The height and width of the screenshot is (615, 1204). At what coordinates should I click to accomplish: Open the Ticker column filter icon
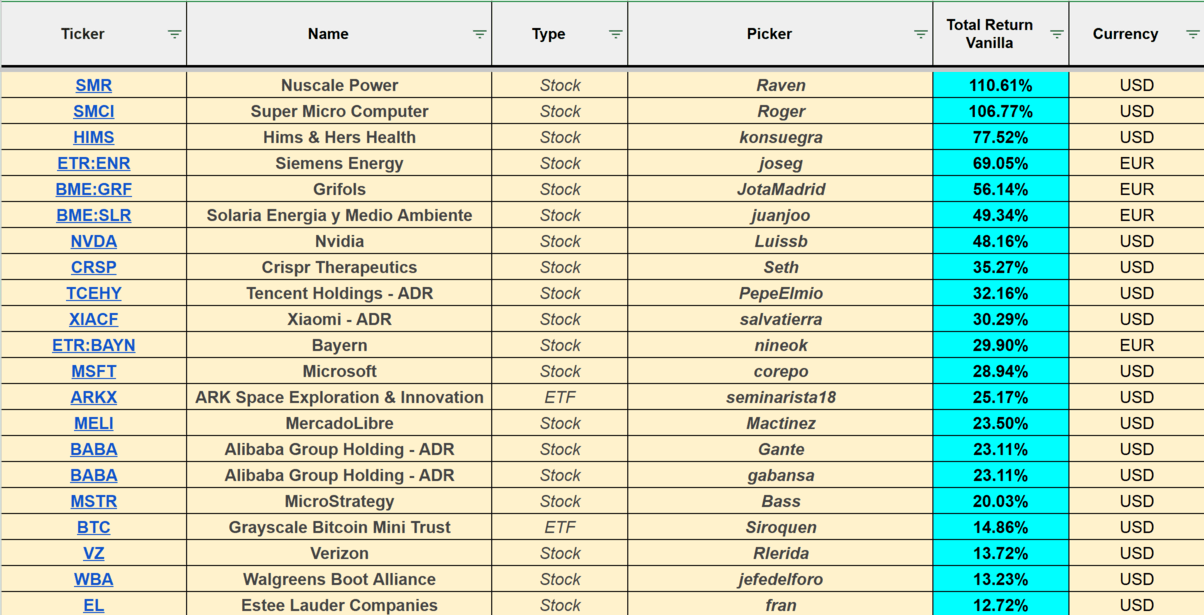pos(174,34)
